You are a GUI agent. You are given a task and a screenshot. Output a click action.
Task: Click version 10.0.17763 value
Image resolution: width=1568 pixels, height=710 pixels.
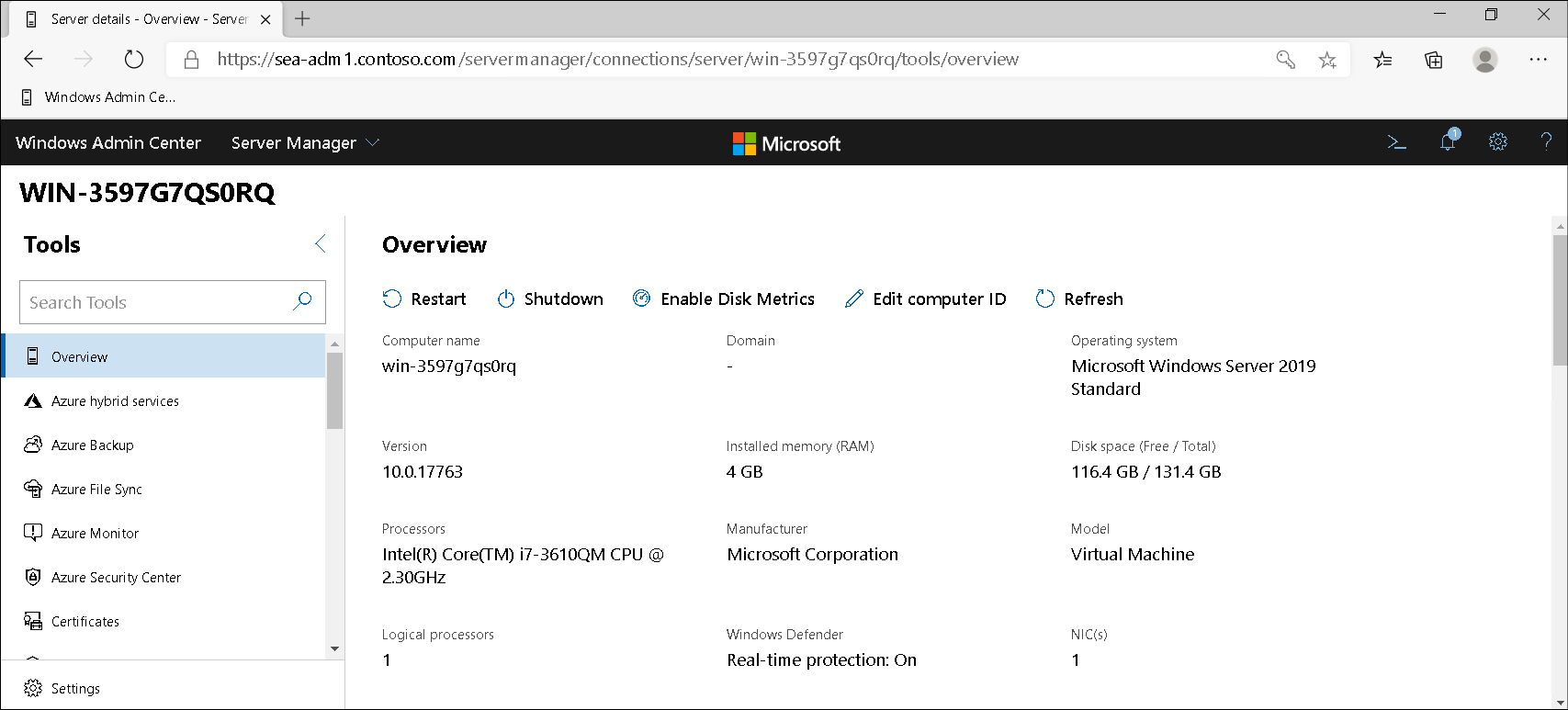(423, 471)
